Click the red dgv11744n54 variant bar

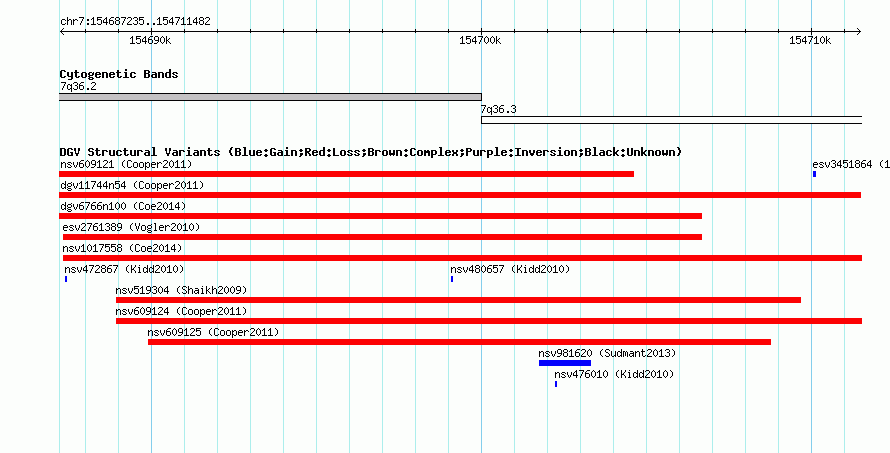point(460,195)
